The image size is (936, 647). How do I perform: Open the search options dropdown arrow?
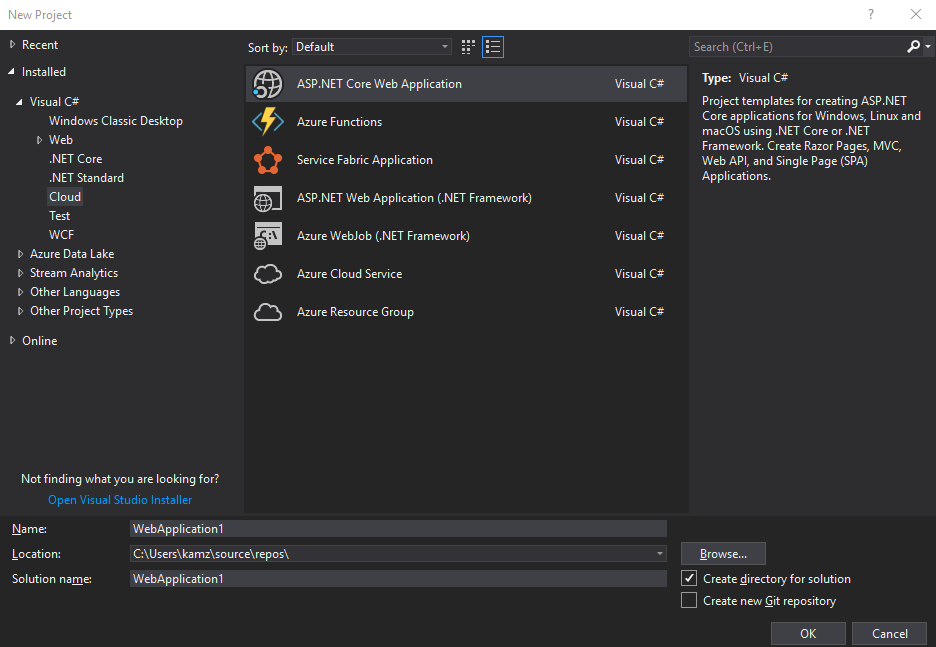(x=928, y=47)
